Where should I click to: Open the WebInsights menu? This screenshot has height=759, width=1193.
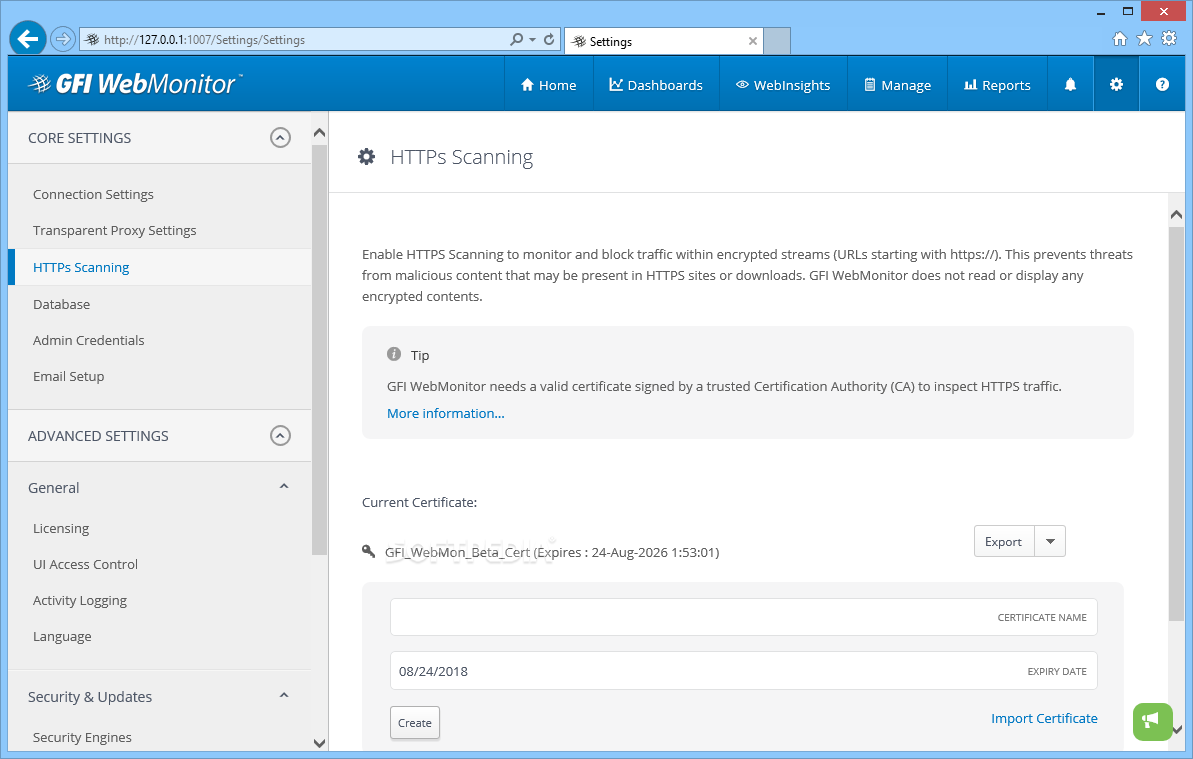click(783, 85)
